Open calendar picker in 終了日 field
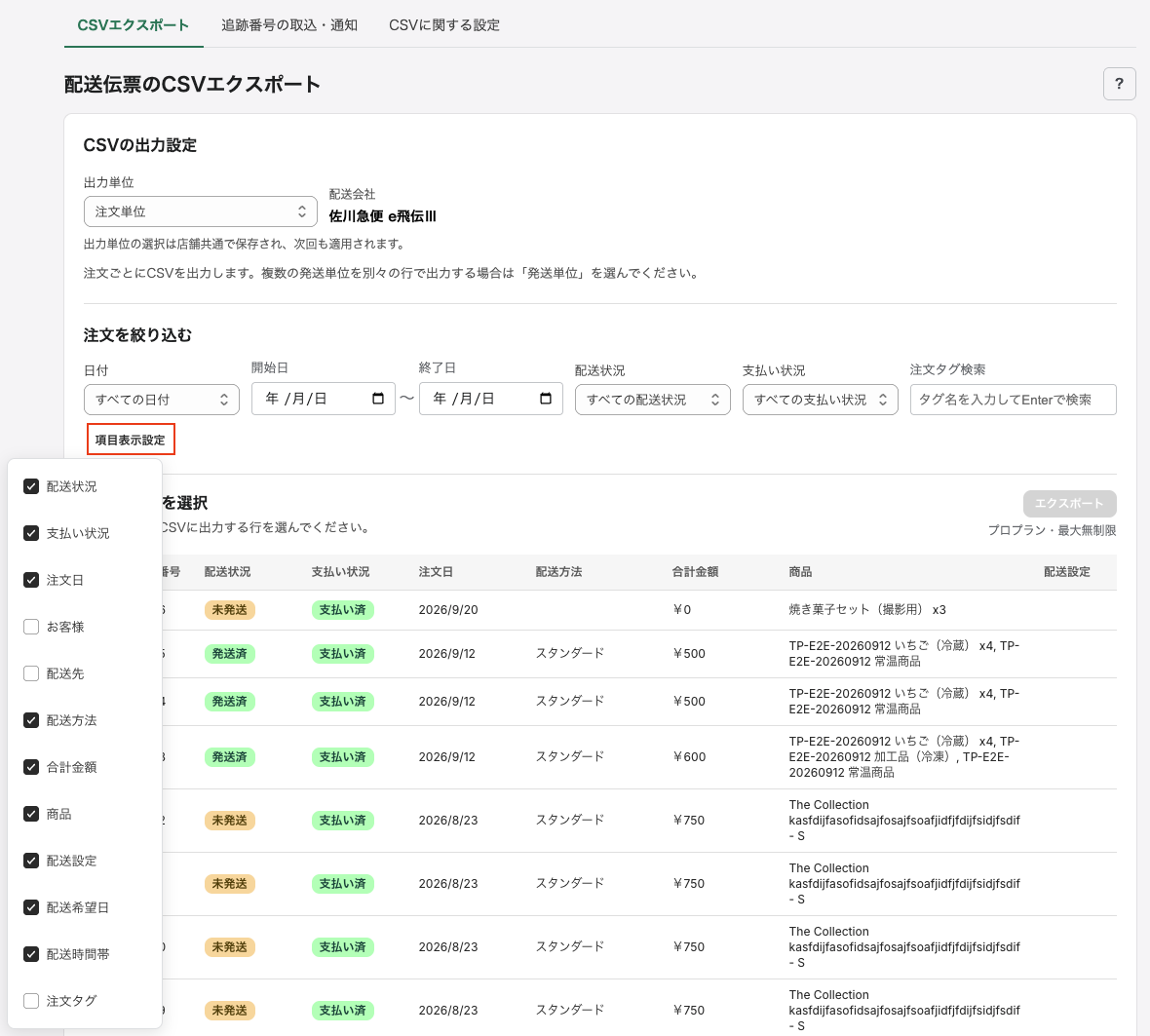The width and height of the screenshot is (1150, 1036). (546, 399)
